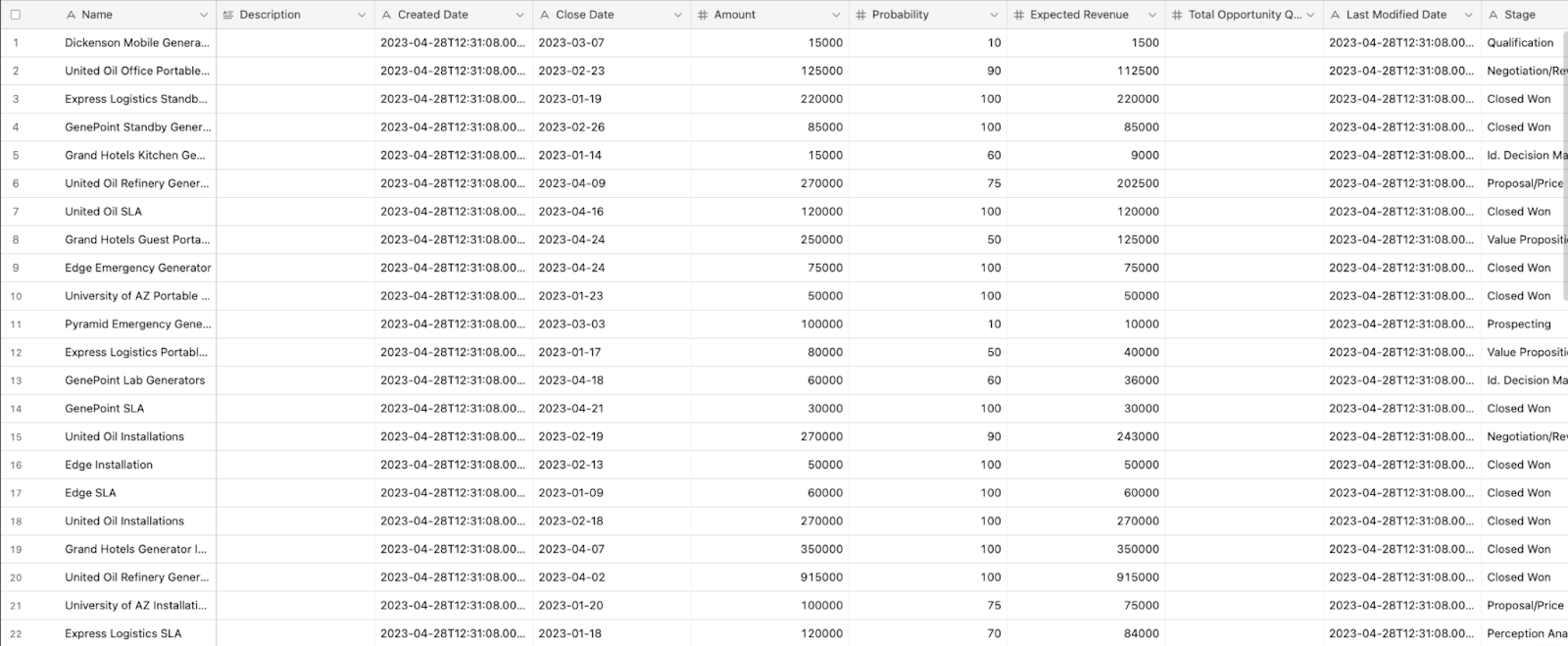Select the "Pyramid Emergency Gene..." name cell
Viewport: 1568px width, 646px height.
click(x=138, y=323)
